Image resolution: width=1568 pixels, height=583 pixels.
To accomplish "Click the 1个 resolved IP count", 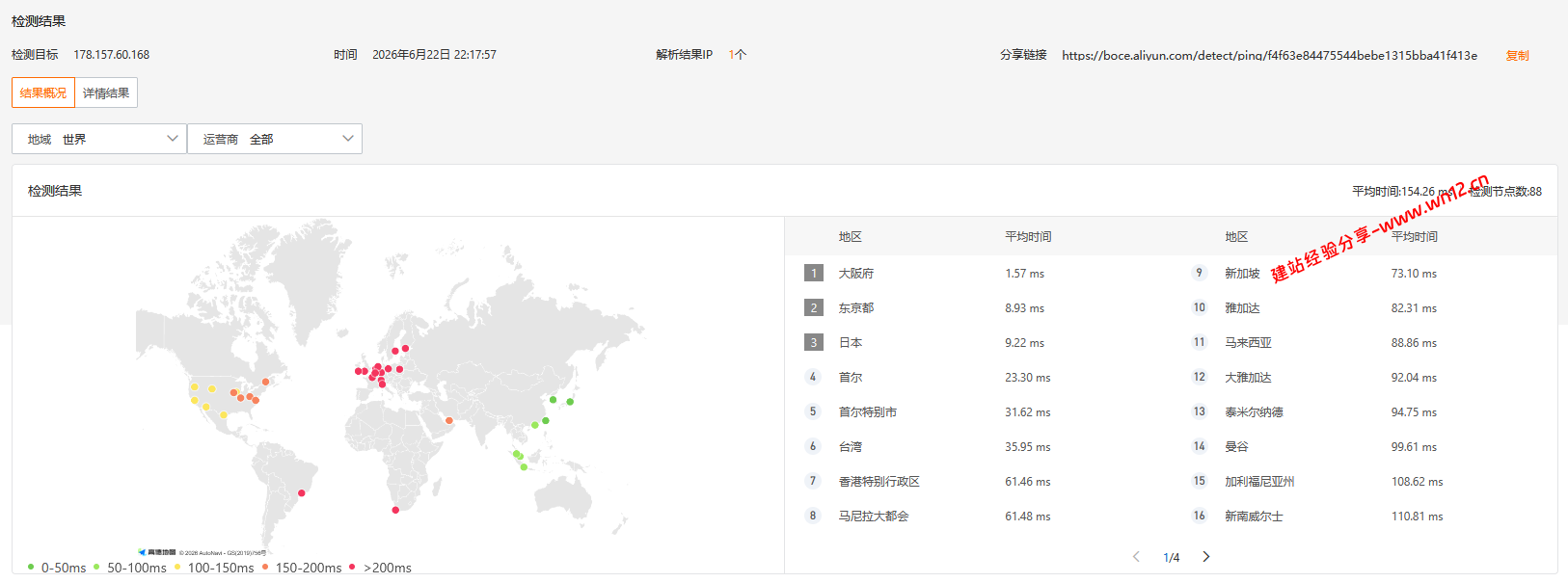I will (738, 55).
